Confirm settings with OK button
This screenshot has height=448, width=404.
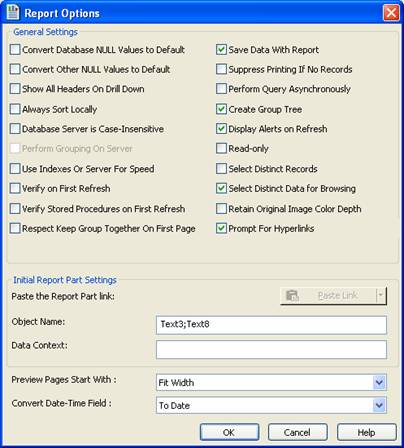pyautogui.click(x=229, y=432)
